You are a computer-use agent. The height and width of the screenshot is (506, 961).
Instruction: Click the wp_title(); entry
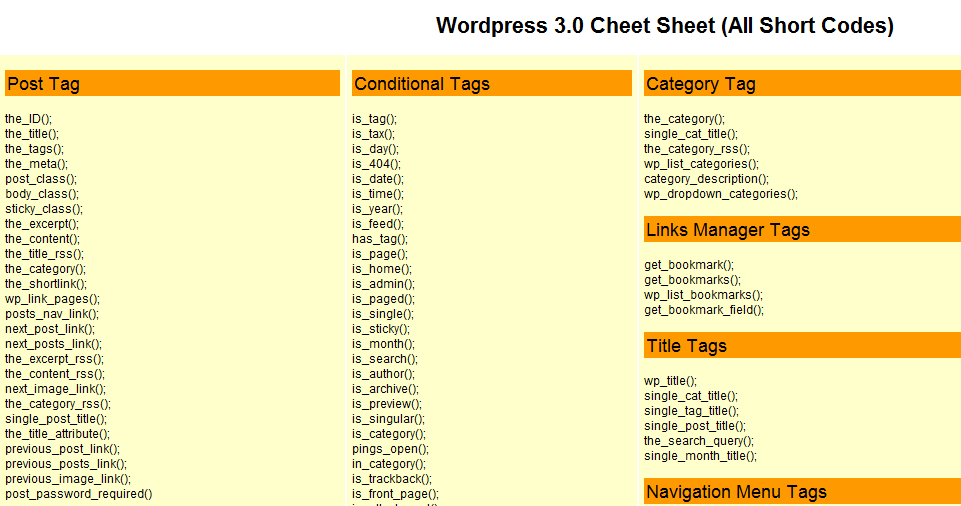pos(670,381)
